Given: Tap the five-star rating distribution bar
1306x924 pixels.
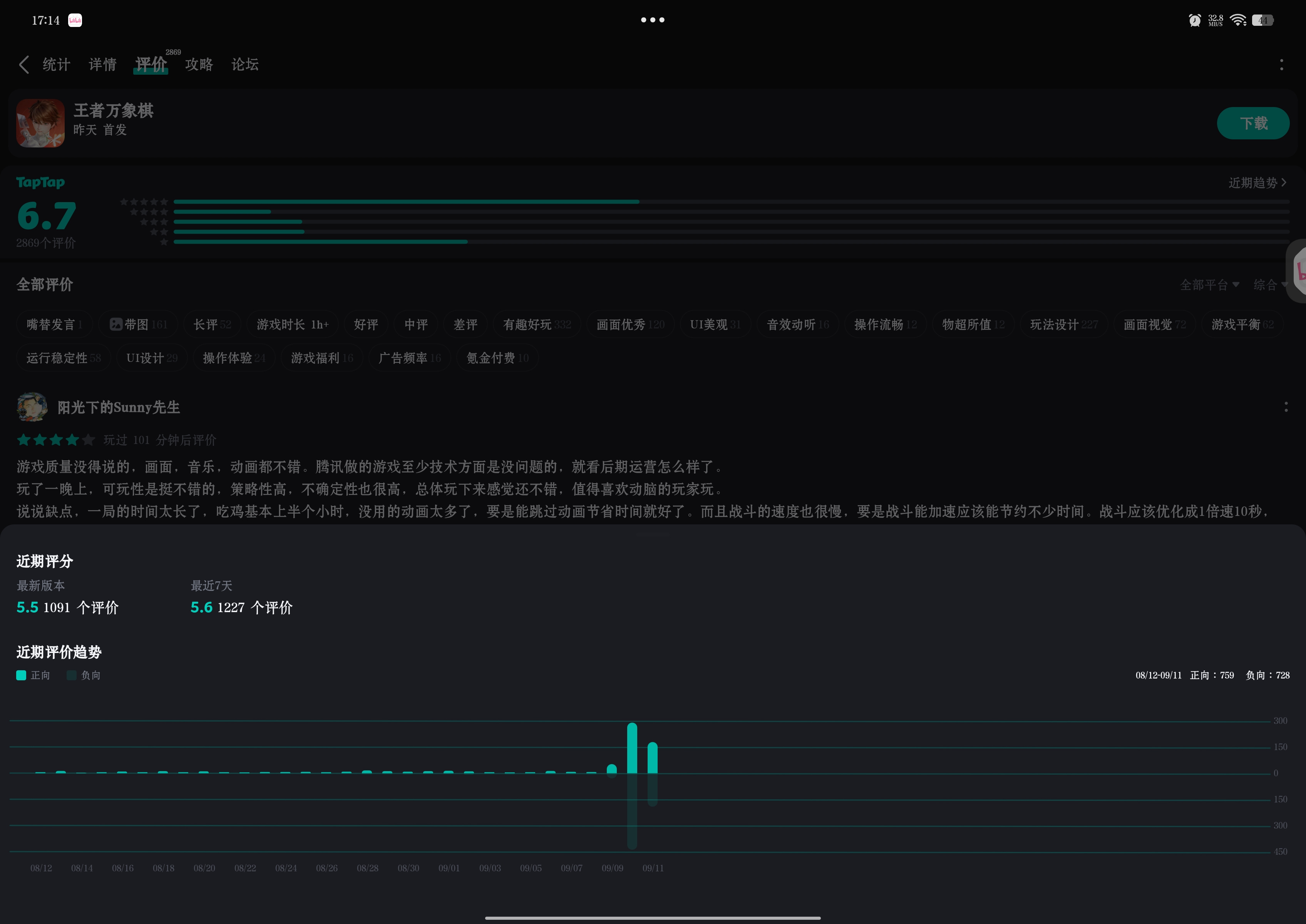Looking at the screenshot, I should pyautogui.click(x=731, y=201).
